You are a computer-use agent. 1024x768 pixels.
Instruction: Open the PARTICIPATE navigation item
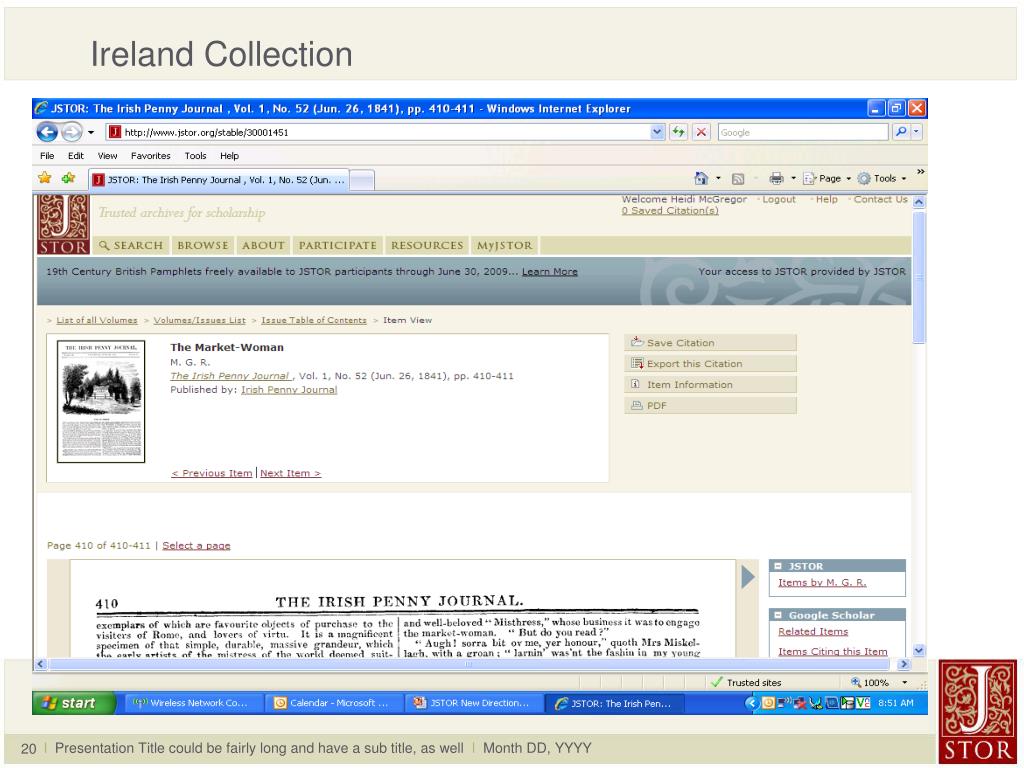338,246
